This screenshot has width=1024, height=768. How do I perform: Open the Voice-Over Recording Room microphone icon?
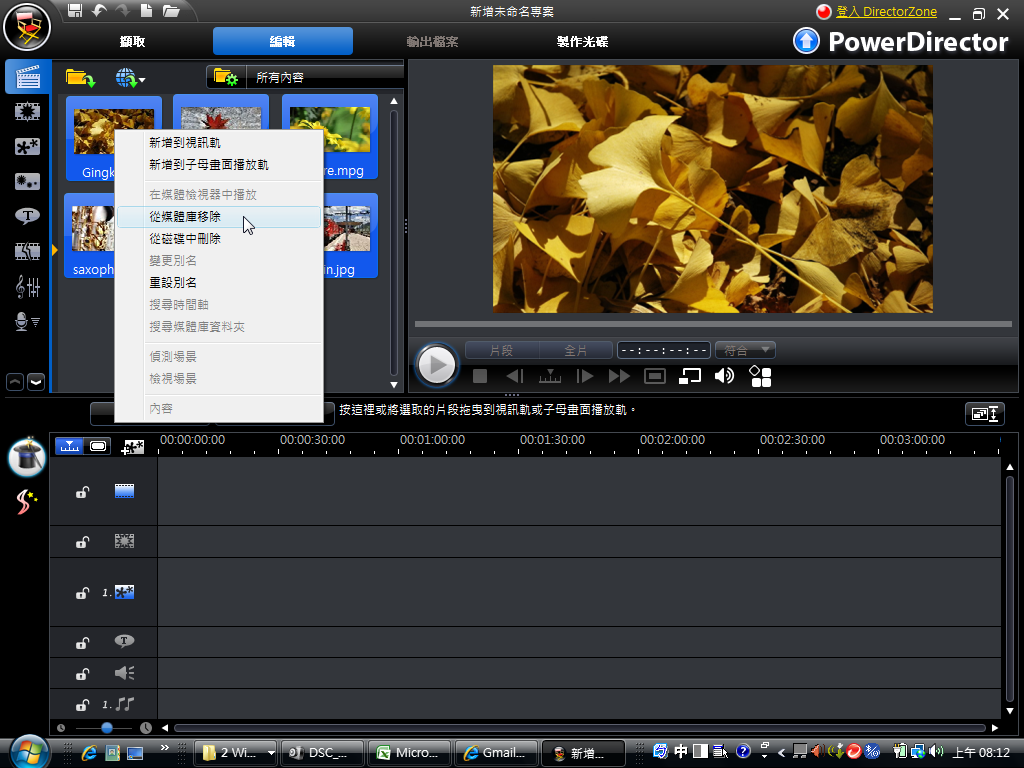[27, 321]
